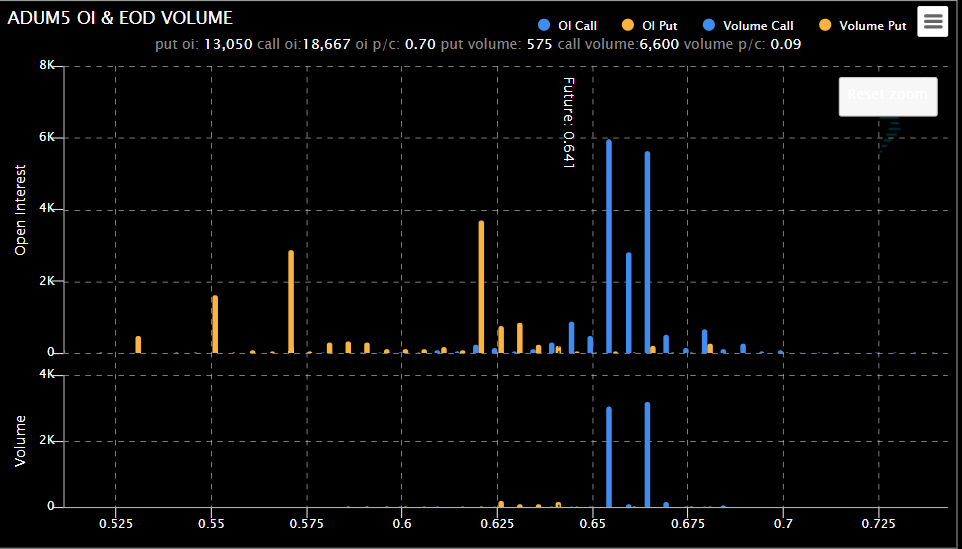Click the OI Call bar at 0.66 strike
The image size is (962, 549).
tap(628, 303)
